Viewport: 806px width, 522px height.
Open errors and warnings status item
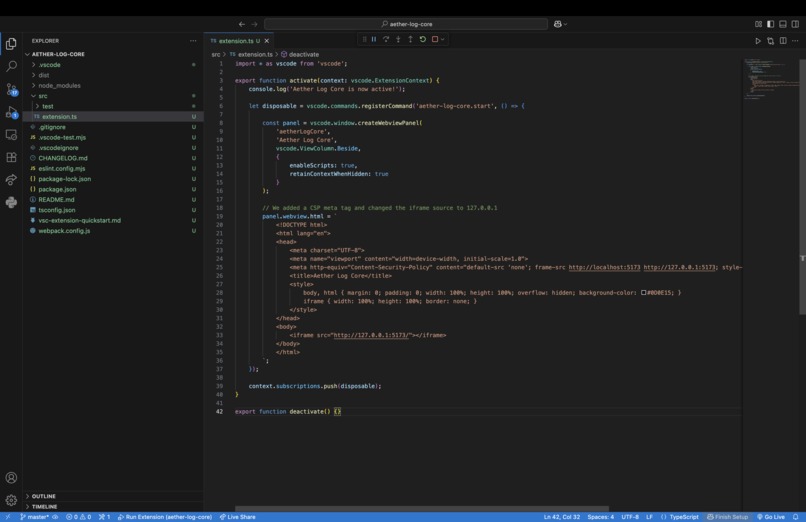point(78,517)
